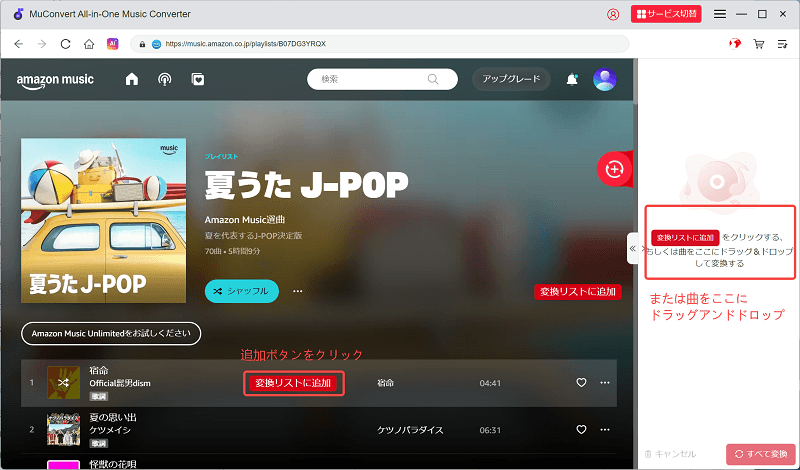Click the red globe language icon
The width and height of the screenshot is (800, 470).
coord(735,44)
